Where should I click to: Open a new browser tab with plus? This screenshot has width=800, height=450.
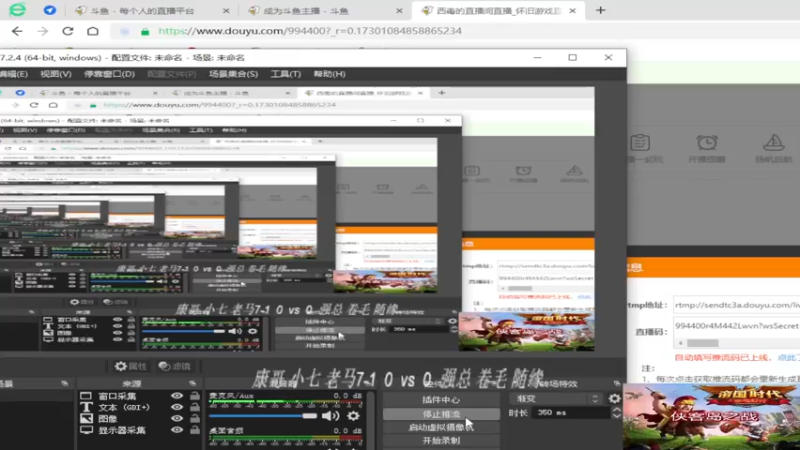click(x=601, y=10)
